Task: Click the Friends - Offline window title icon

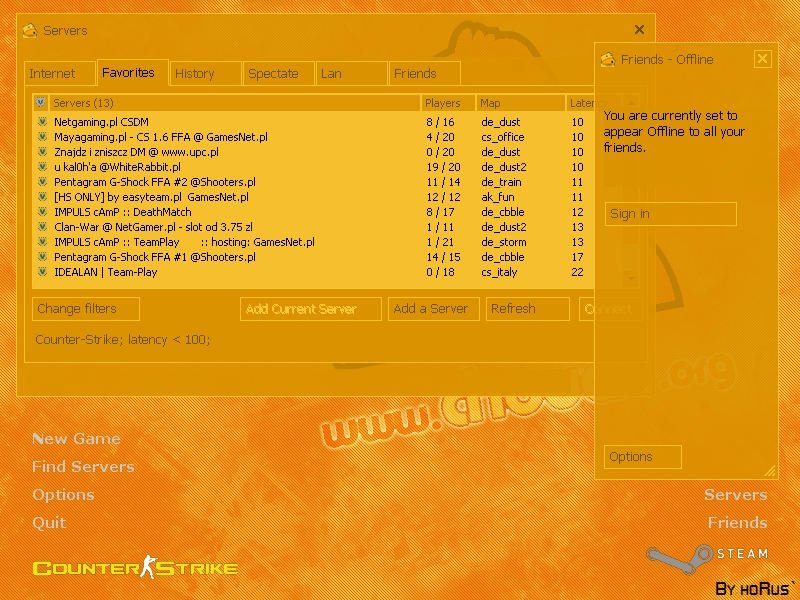Action: (608, 59)
